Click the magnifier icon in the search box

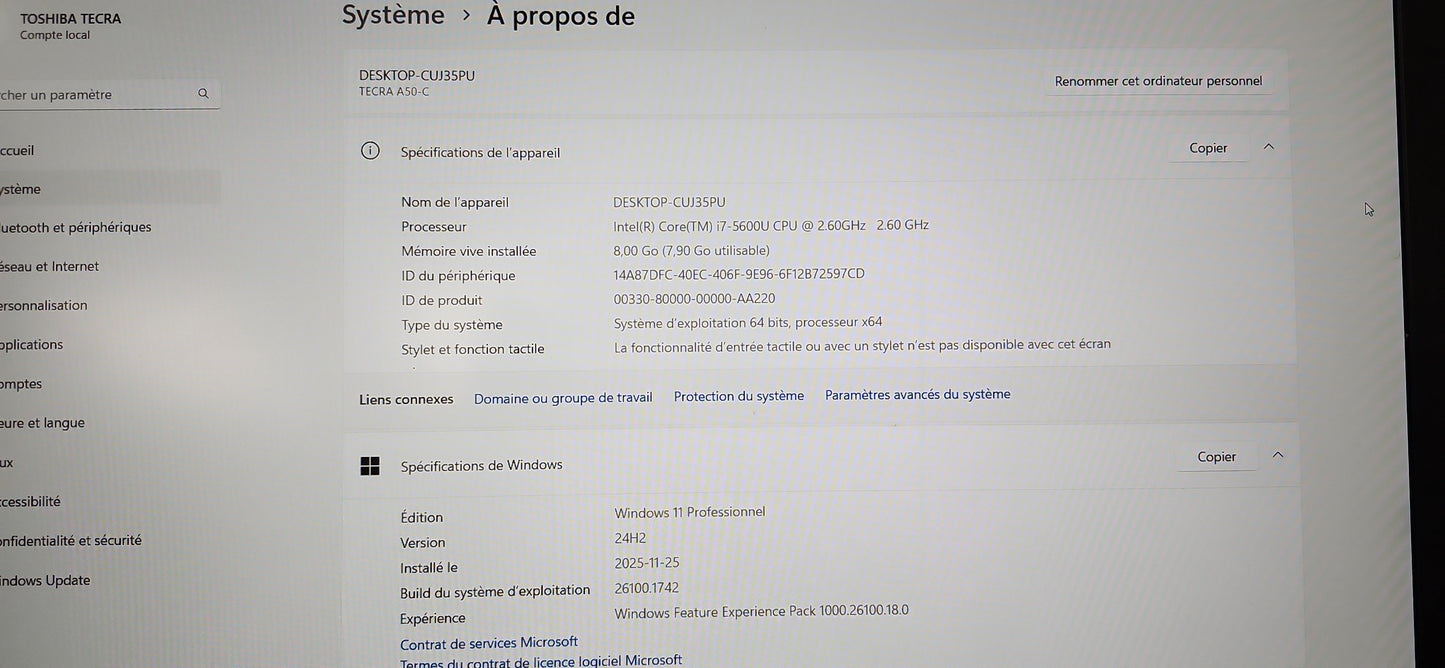click(x=203, y=94)
